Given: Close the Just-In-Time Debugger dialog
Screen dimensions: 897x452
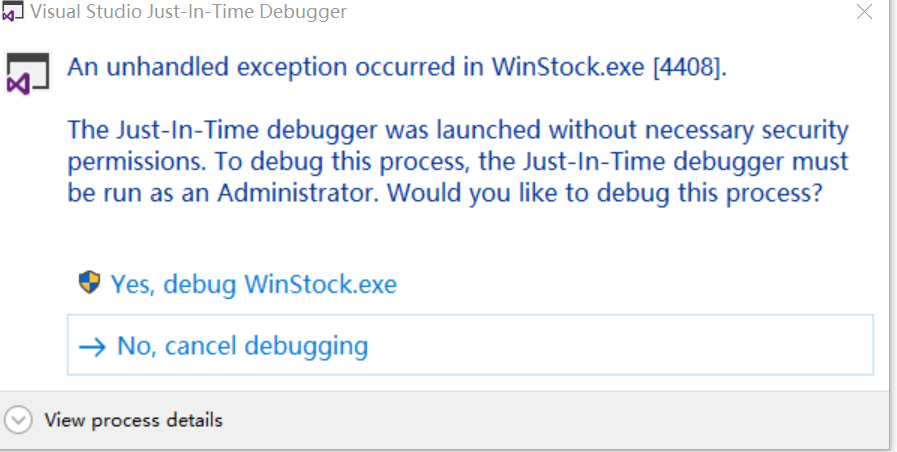Looking at the screenshot, I should 866,12.
